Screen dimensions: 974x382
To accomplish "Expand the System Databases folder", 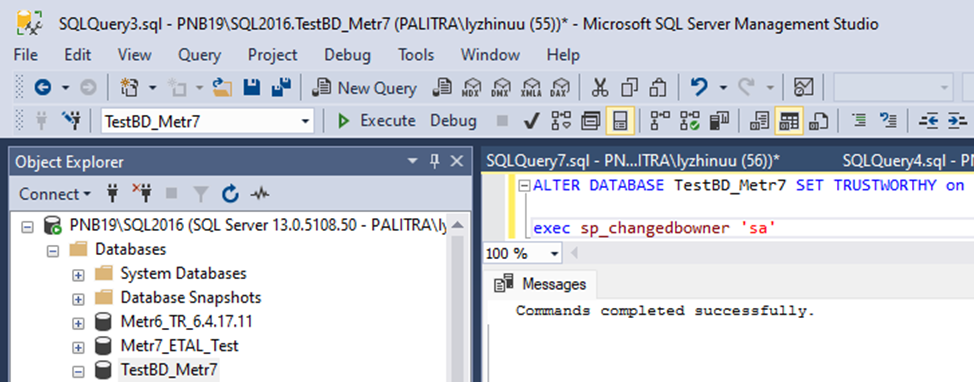I will (78, 274).
